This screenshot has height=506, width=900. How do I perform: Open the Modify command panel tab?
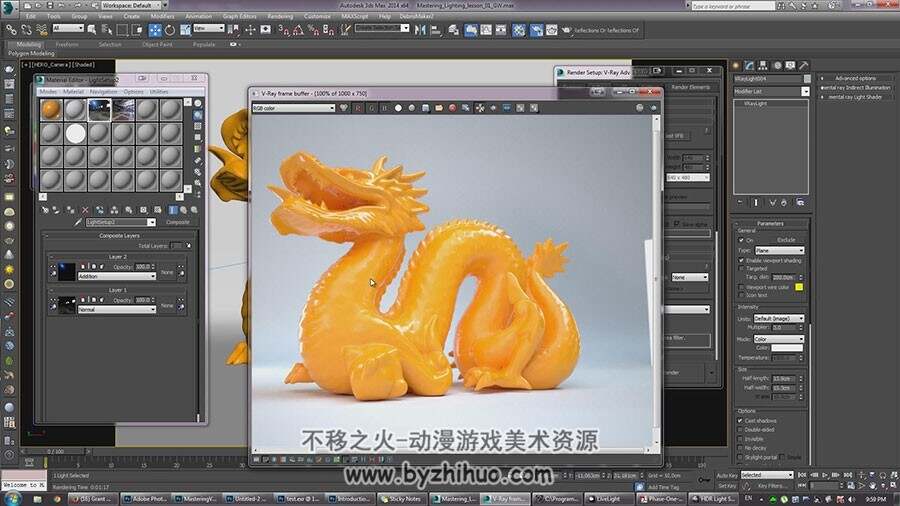750,65
